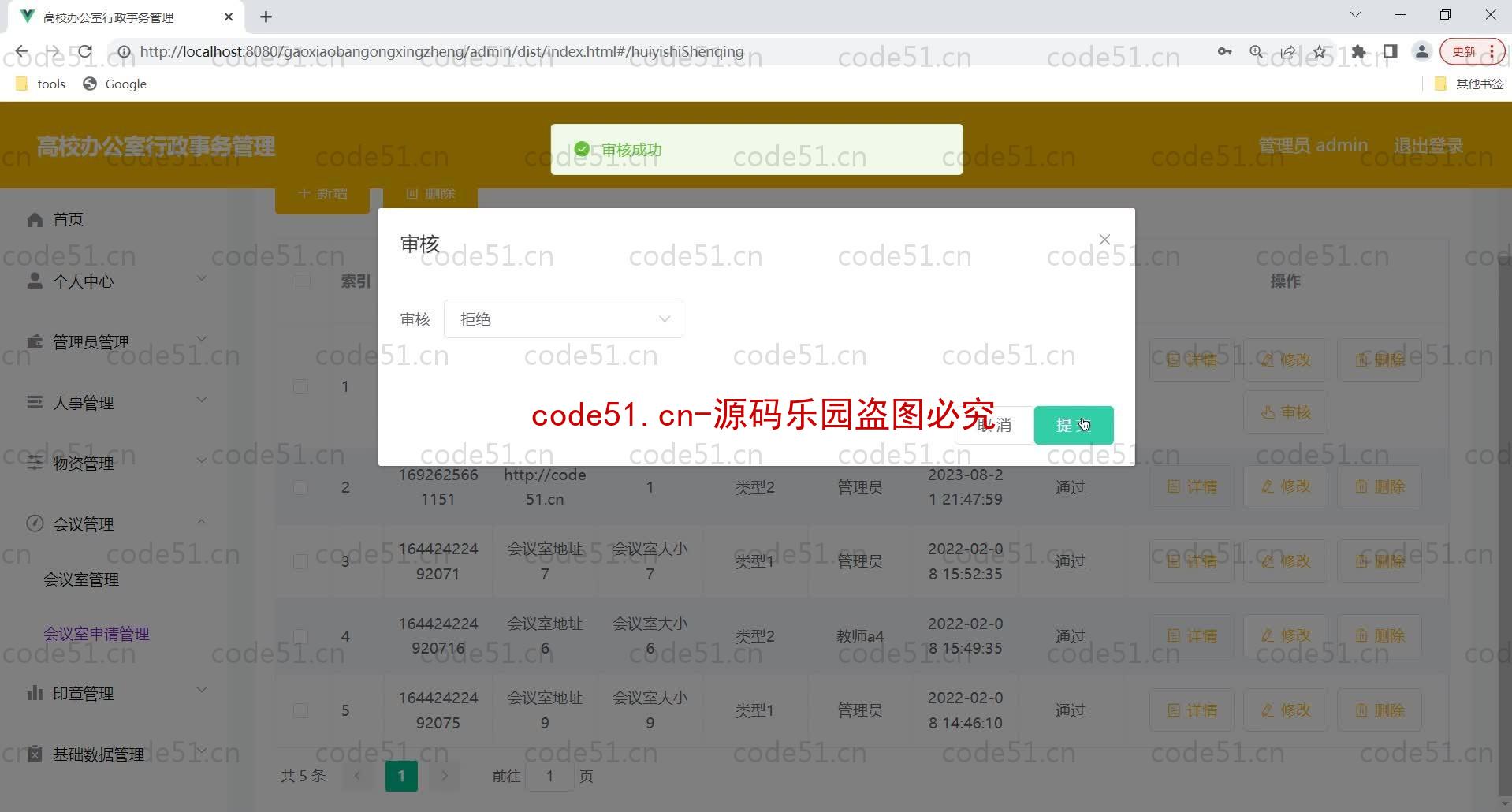Click 审核 button in row 1

tap(1286, 412)
